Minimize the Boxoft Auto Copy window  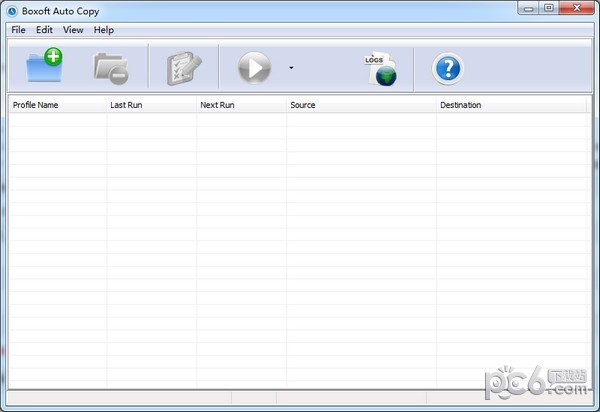pos(528,8)
